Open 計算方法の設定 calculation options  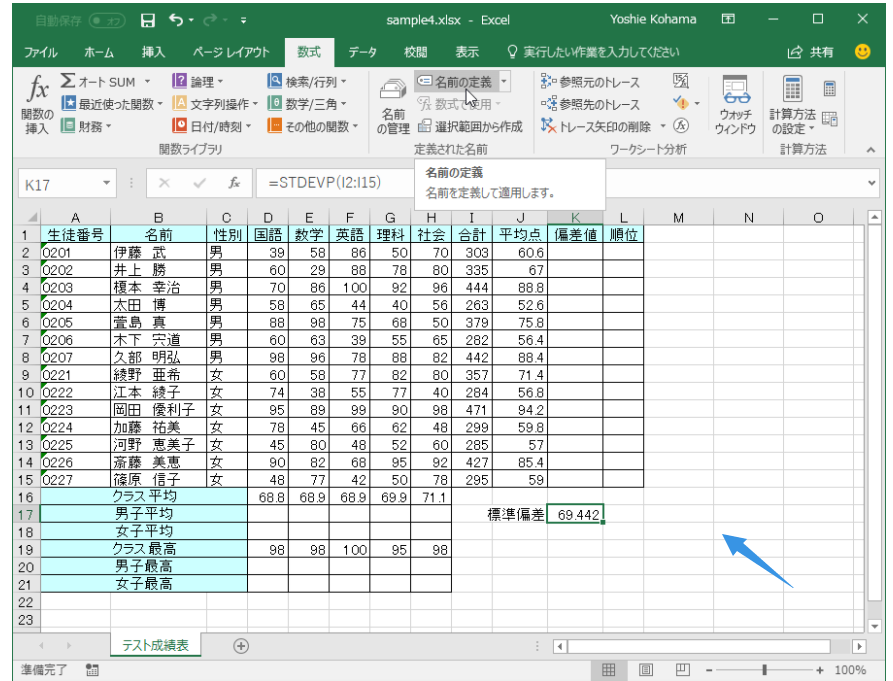pyautogui.click(x=792, y=106)
